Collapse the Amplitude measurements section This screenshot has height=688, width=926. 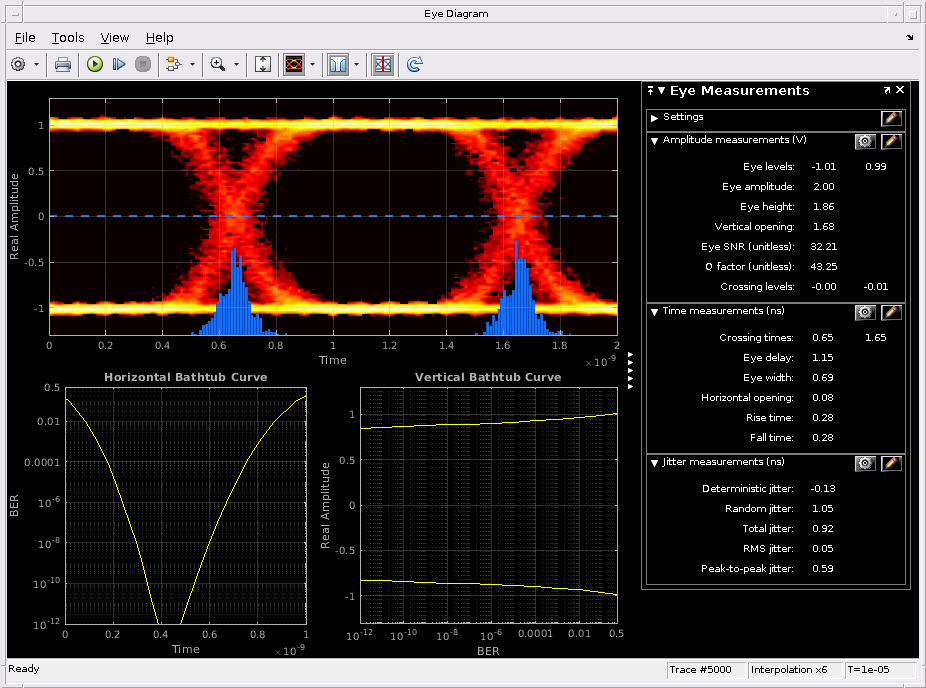pos(654,141)
